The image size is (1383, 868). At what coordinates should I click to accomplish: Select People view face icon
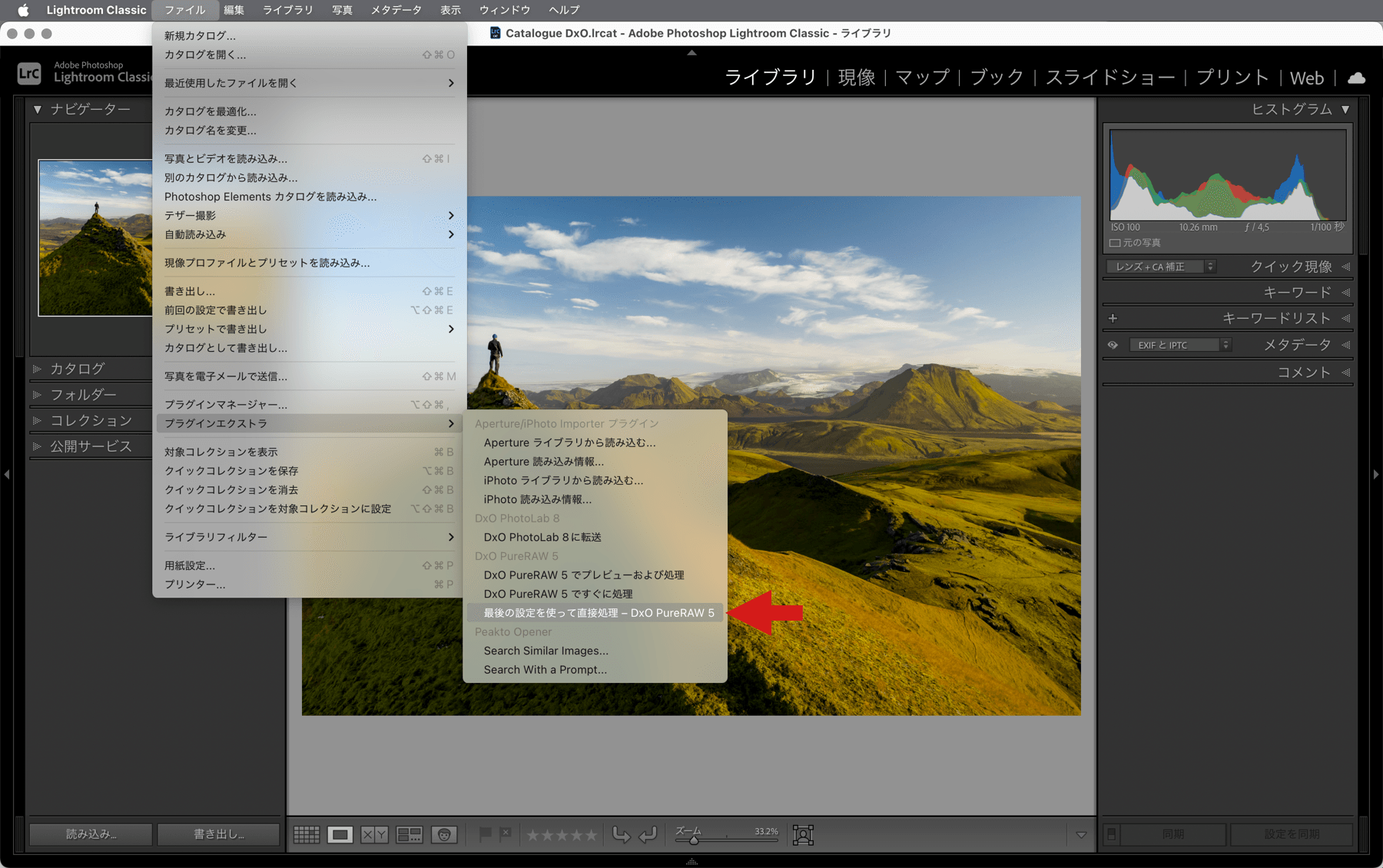pyautogui.click(x=444, y=834)
